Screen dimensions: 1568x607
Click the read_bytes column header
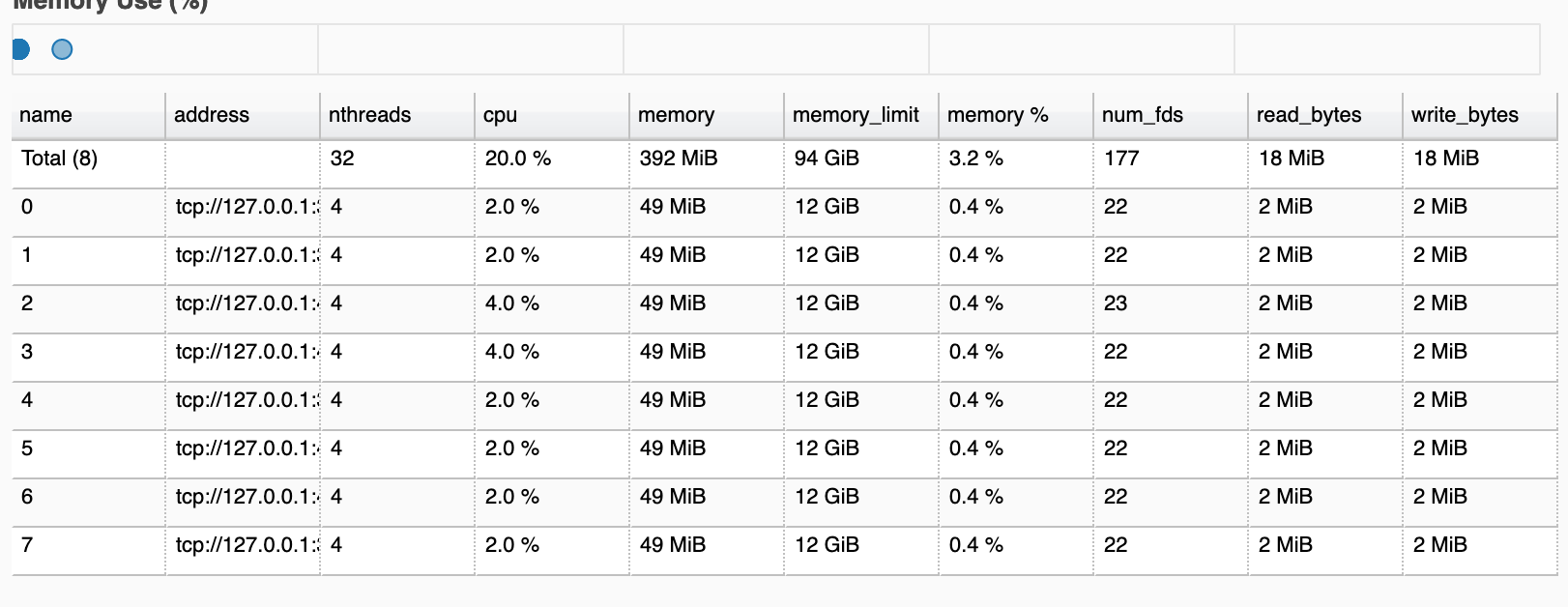point(1309,115)
